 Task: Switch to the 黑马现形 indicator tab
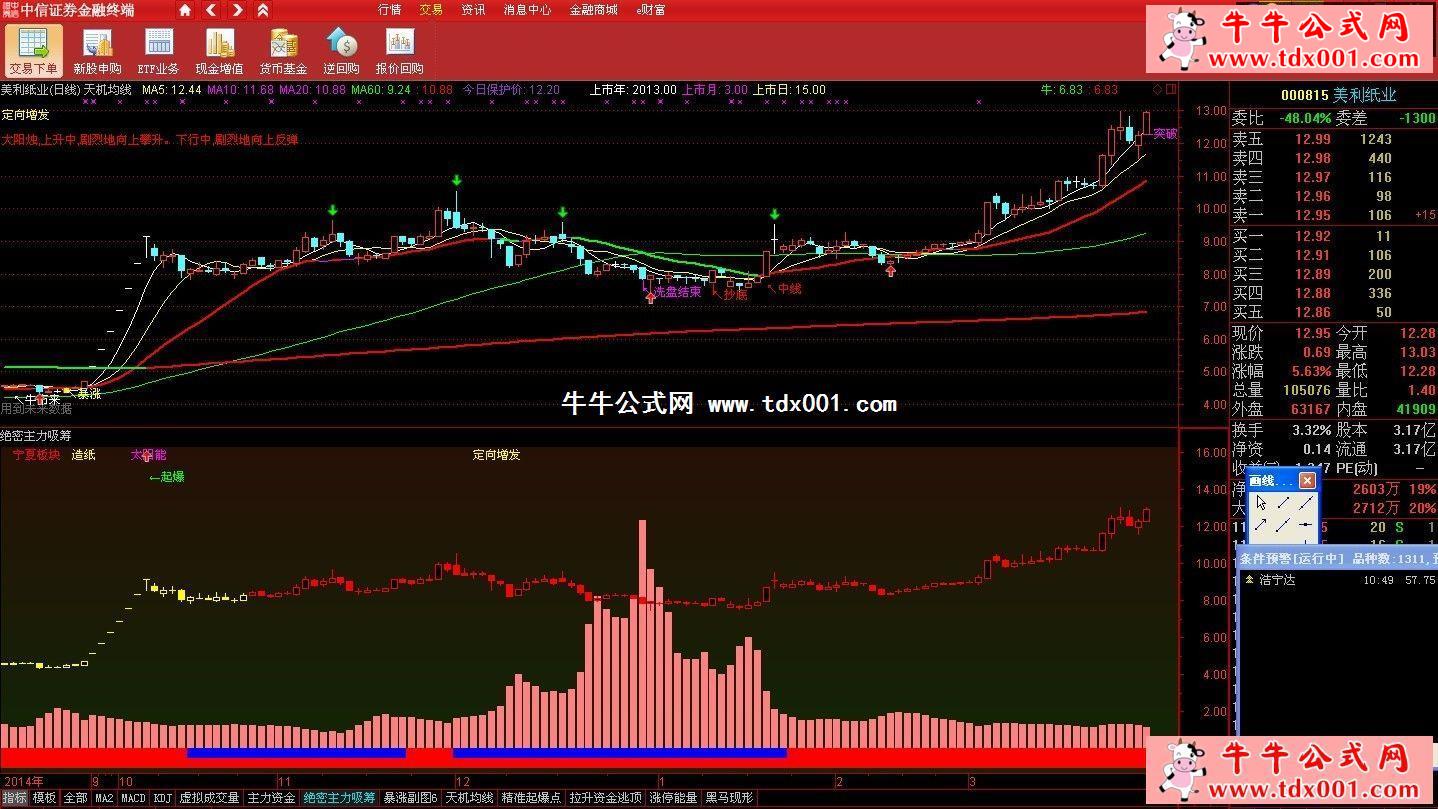(729, 799)
